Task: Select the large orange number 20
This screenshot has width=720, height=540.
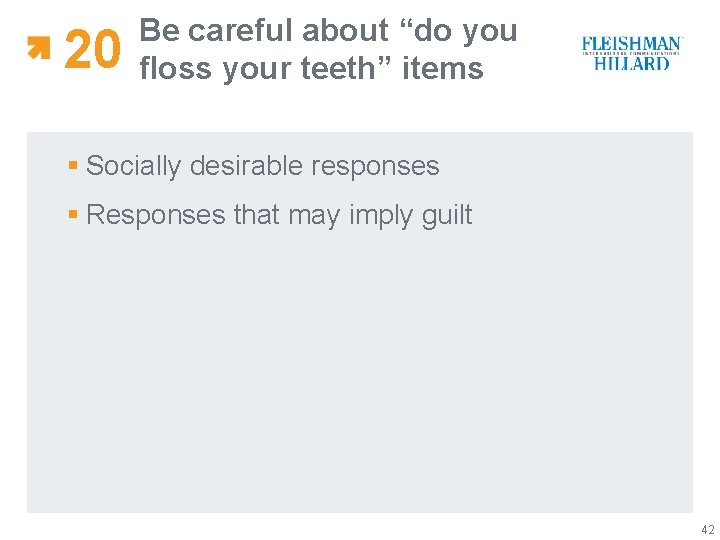Action: 92,51
